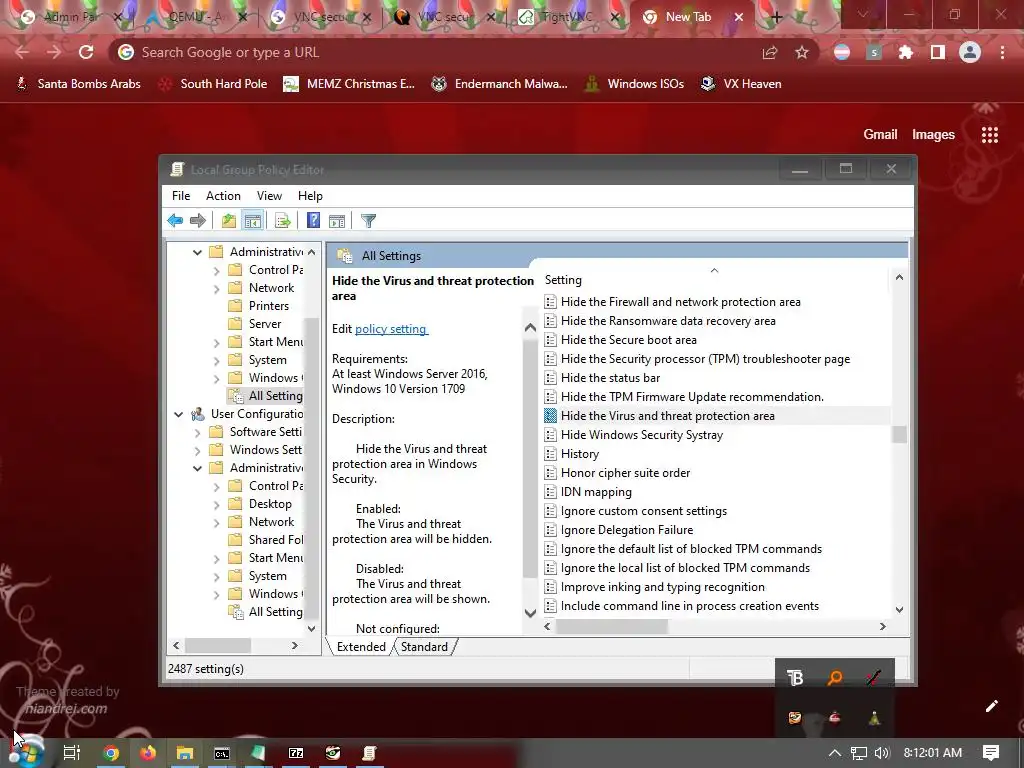Image resolution: width=1024 pixels, height=768 pixels.
Task: Click the share page icon in address bar
Action: 770,52
